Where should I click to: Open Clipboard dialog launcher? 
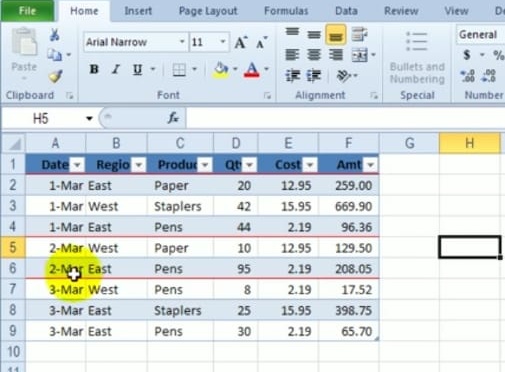[70, 96]
